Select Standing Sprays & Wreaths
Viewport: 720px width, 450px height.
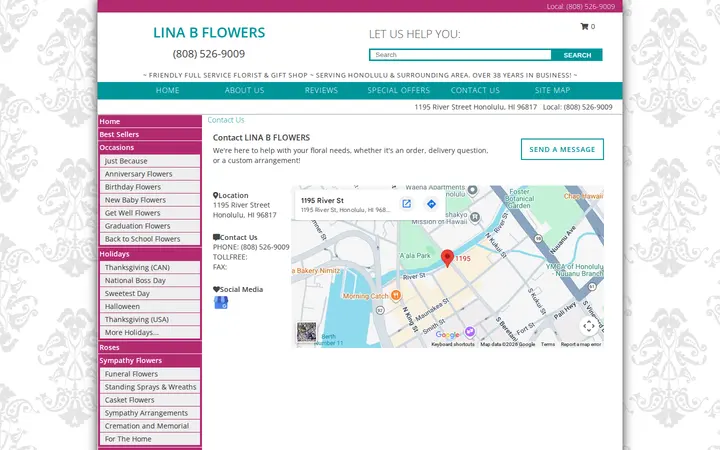click(150, 387)
